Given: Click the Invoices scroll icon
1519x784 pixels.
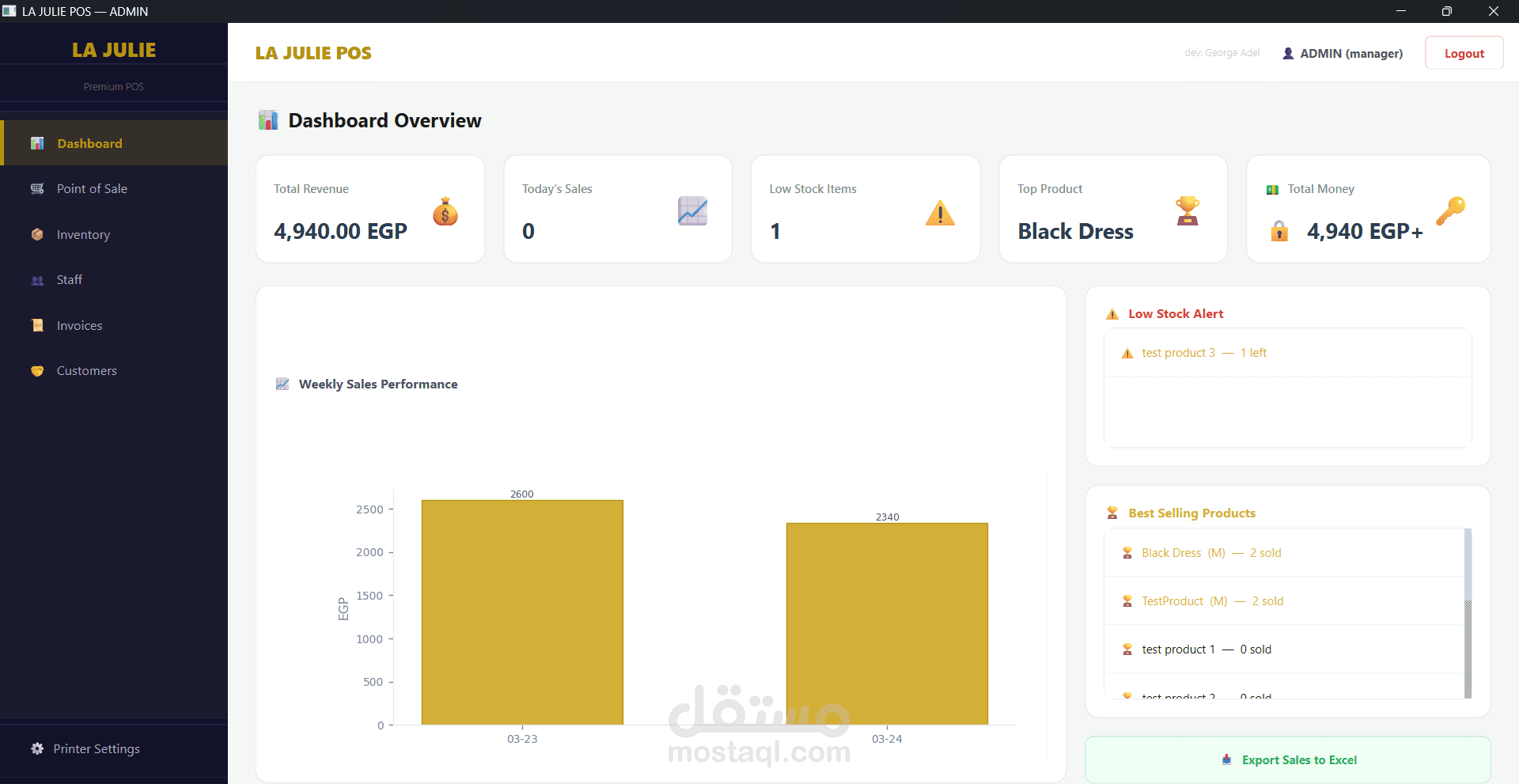Looking at the screenshot, I should click(37, 325).
